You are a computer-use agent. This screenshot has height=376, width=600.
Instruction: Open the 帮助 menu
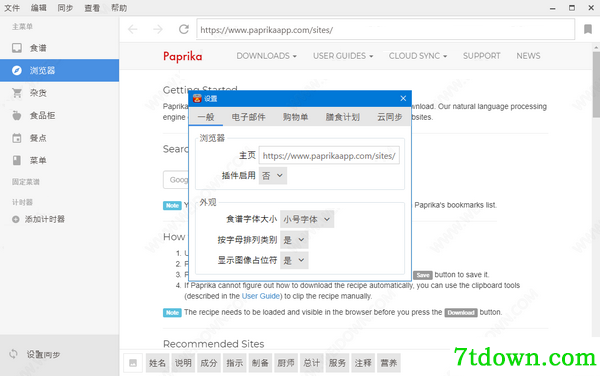click(119, 8)
